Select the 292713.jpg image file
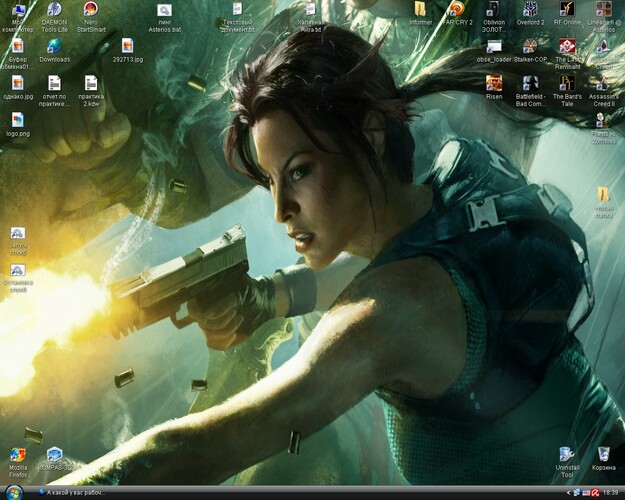This screenshot has width=625, height=500. coord(128,46)
